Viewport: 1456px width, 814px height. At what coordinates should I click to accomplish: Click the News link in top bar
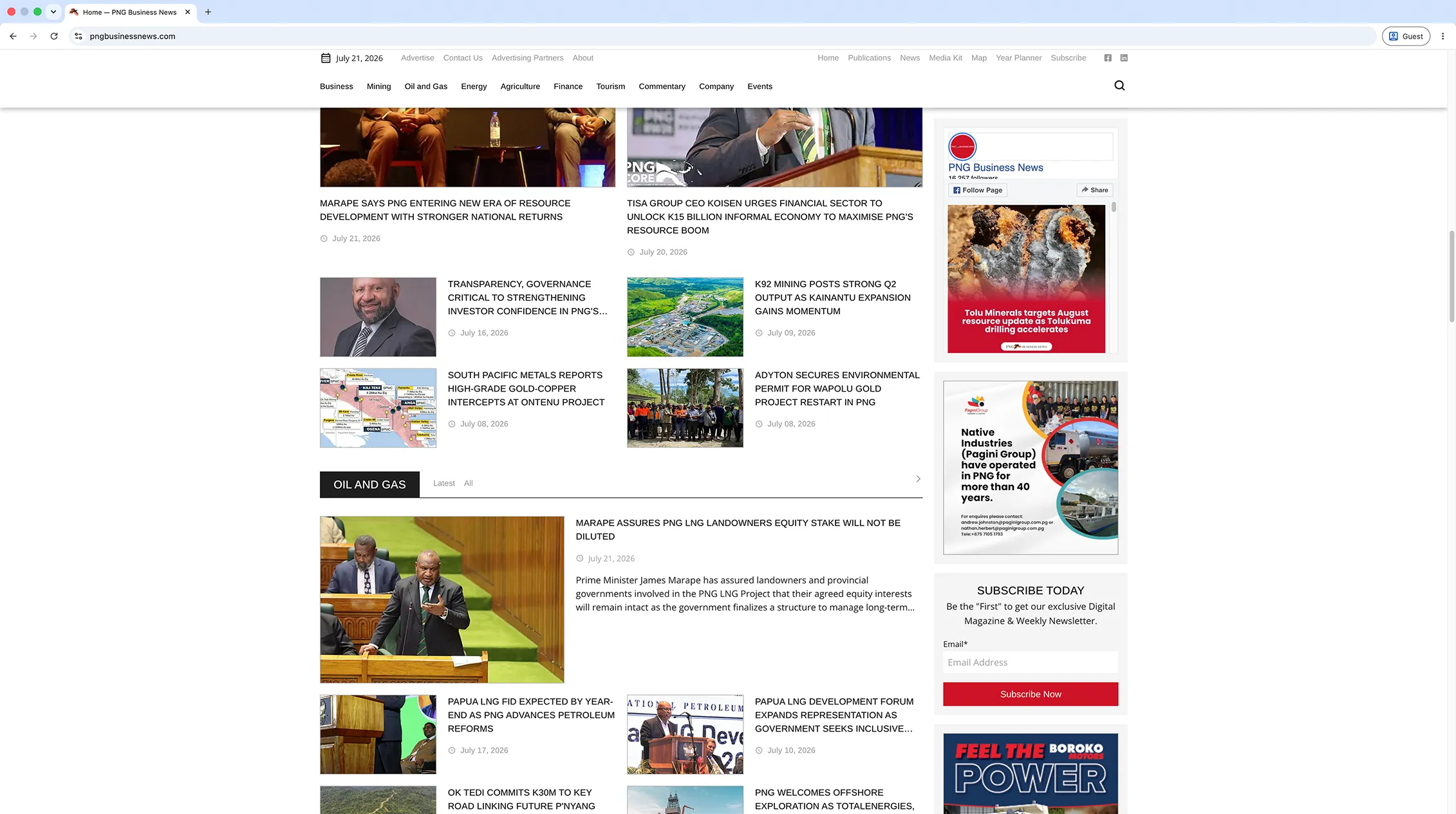(x=910, y=58)
